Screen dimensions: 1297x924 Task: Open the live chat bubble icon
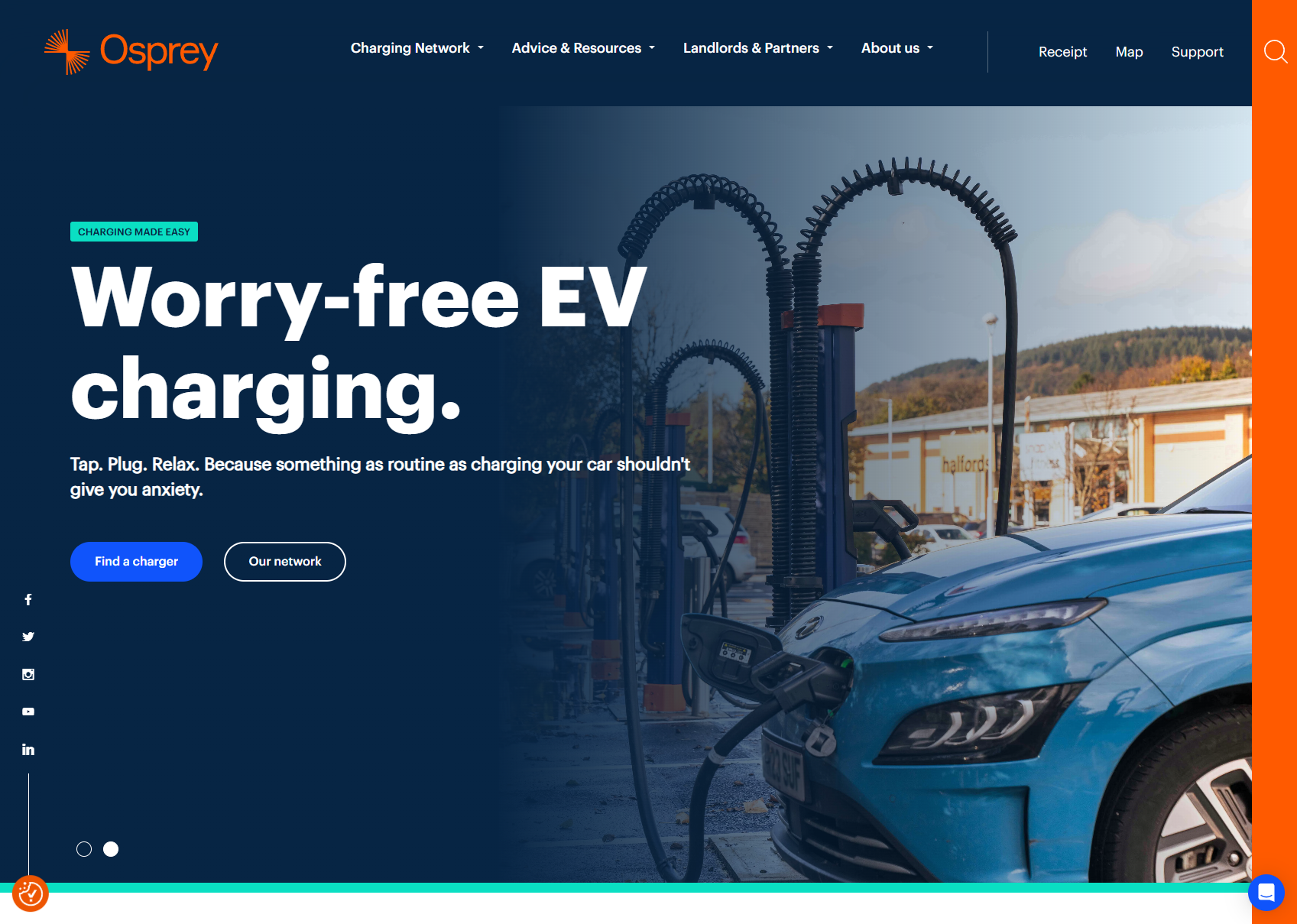click(x=1266, y=892)
